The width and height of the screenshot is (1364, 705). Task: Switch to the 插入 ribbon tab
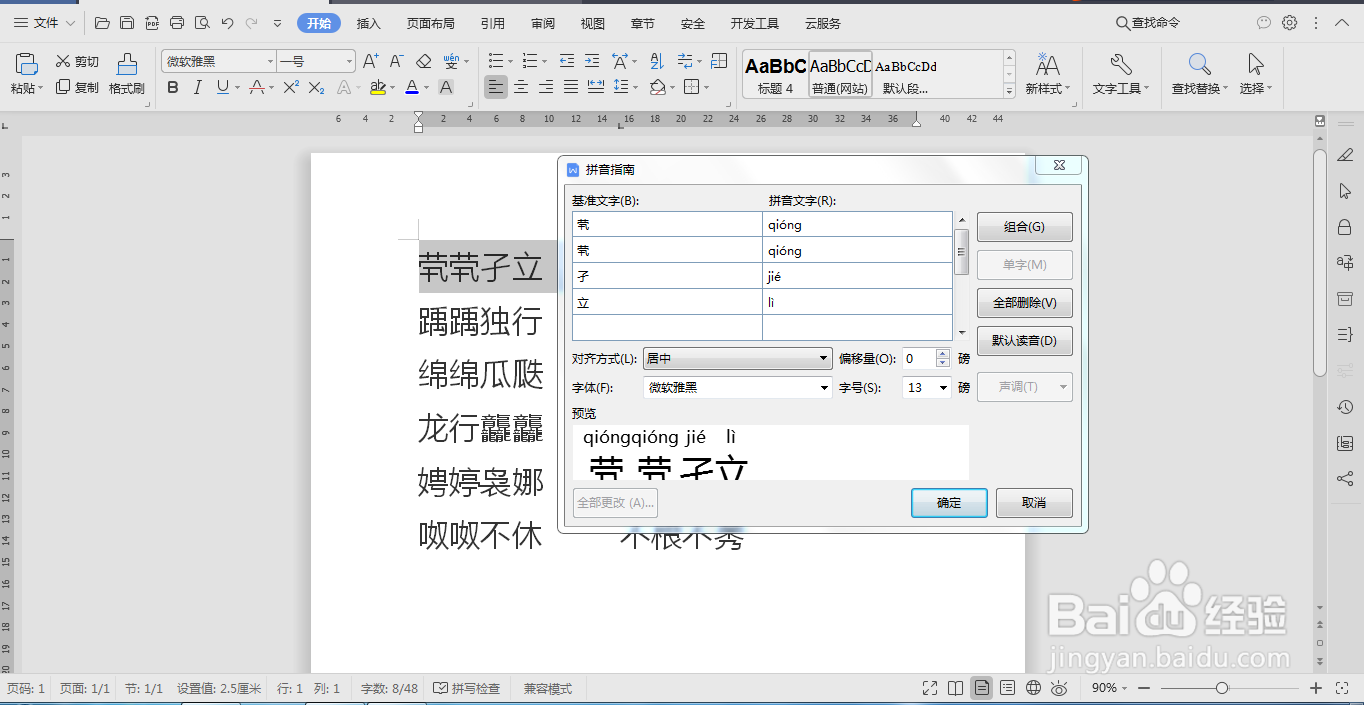pyautogui.click(x=368, y=22)
